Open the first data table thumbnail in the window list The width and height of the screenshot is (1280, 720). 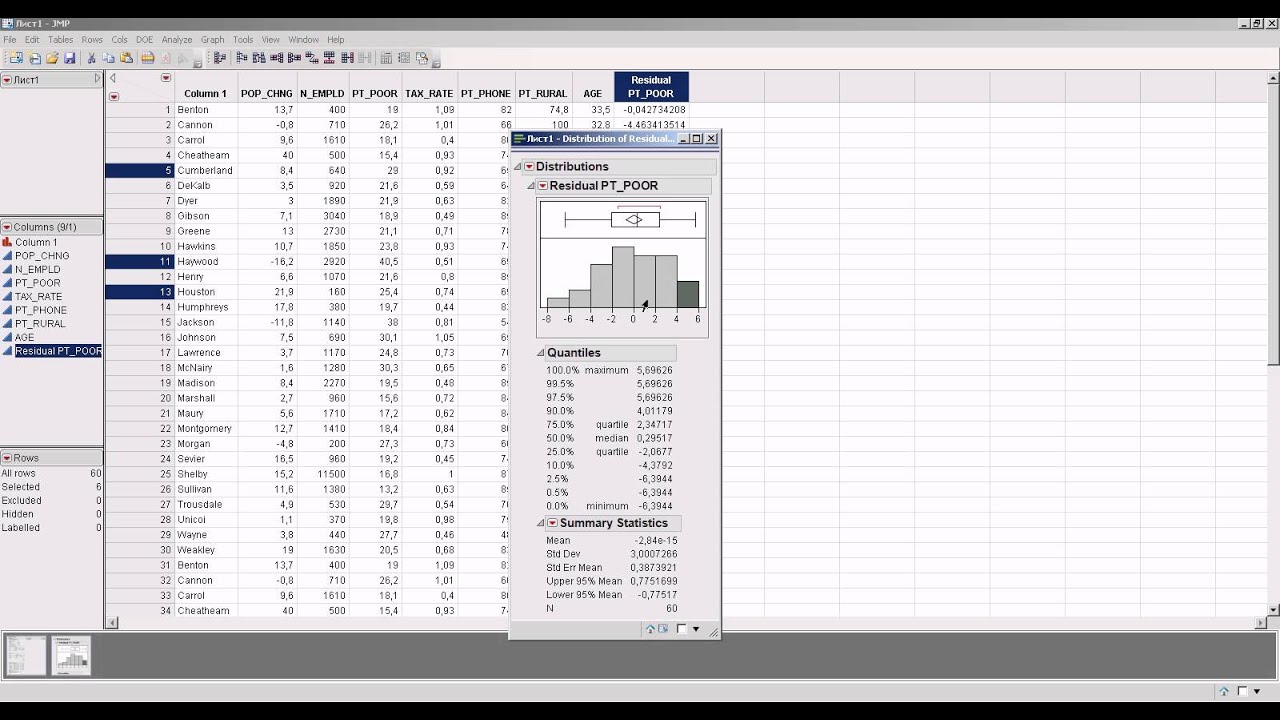(x=26, y=655)
